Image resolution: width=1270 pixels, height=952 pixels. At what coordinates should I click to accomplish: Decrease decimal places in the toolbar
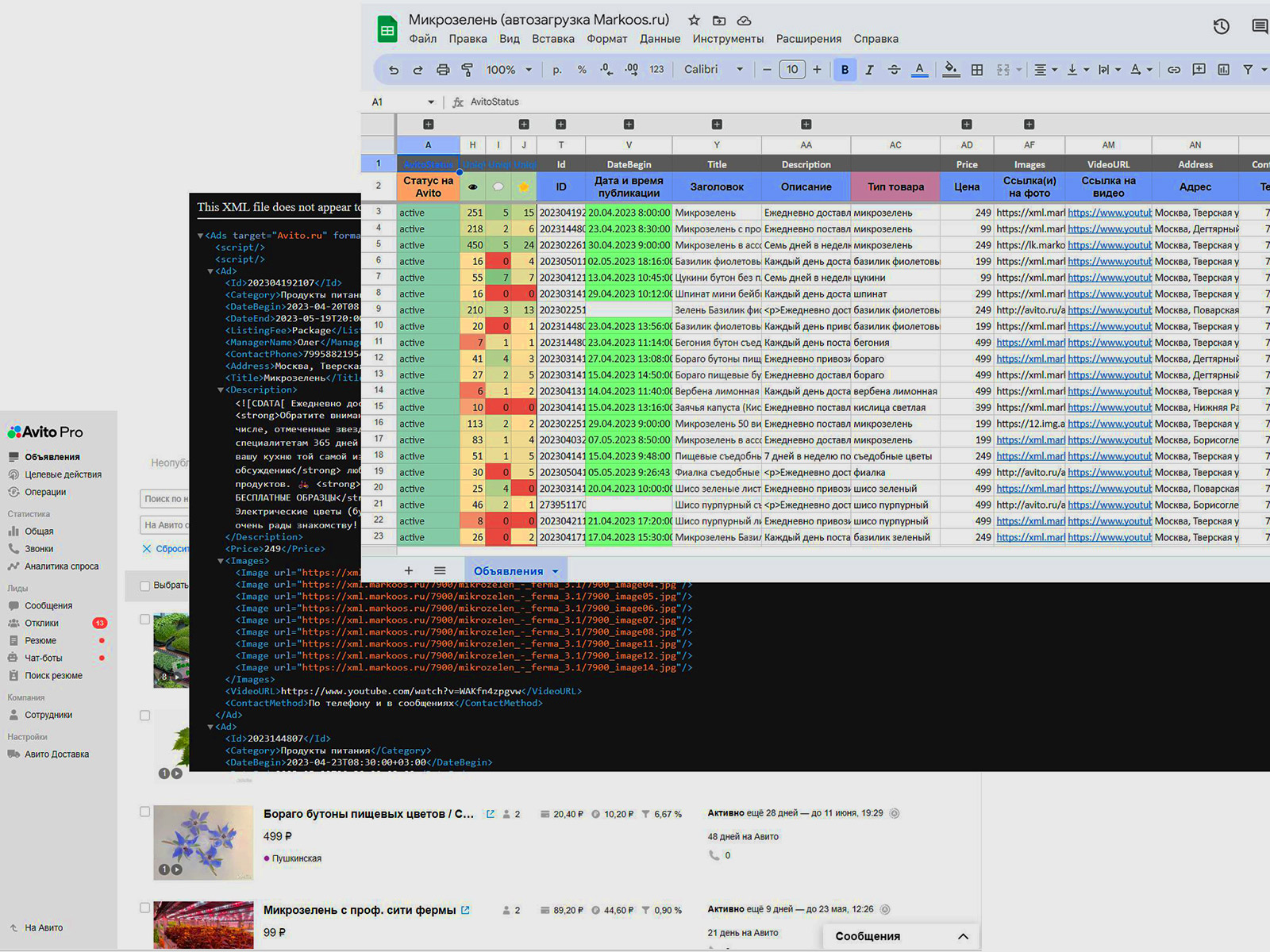coord(606,70)
